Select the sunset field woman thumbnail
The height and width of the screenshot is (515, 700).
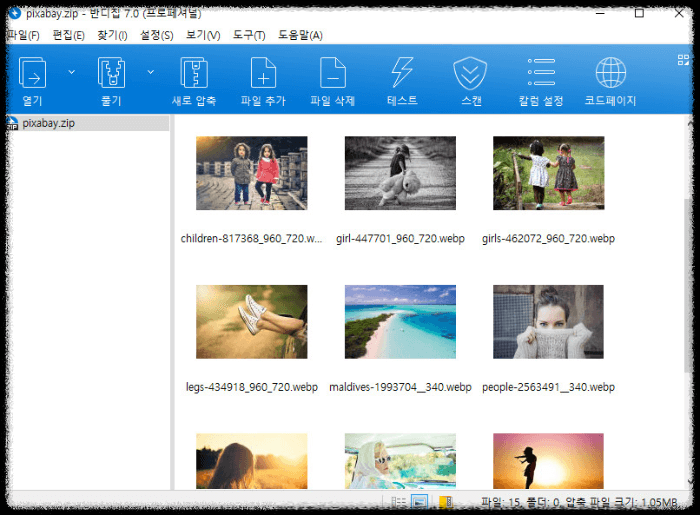(x=252, y=461)
